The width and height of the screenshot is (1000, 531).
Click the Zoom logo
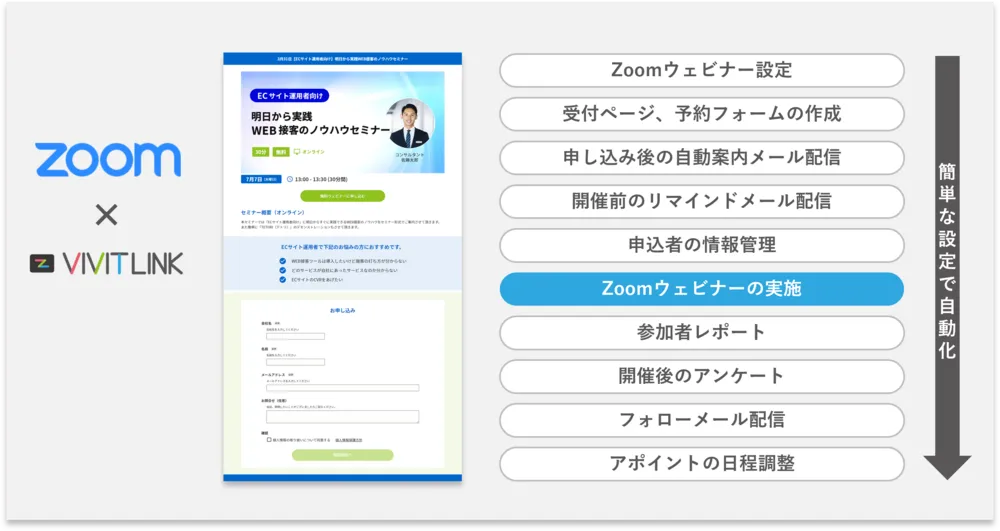coord(108,160)
